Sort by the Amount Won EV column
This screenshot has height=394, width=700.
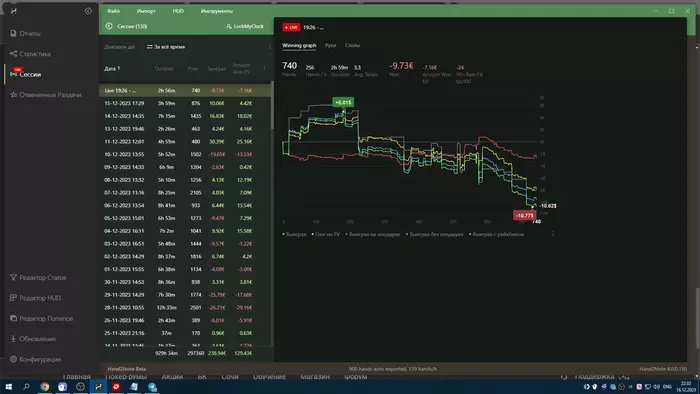coord(242,68)
